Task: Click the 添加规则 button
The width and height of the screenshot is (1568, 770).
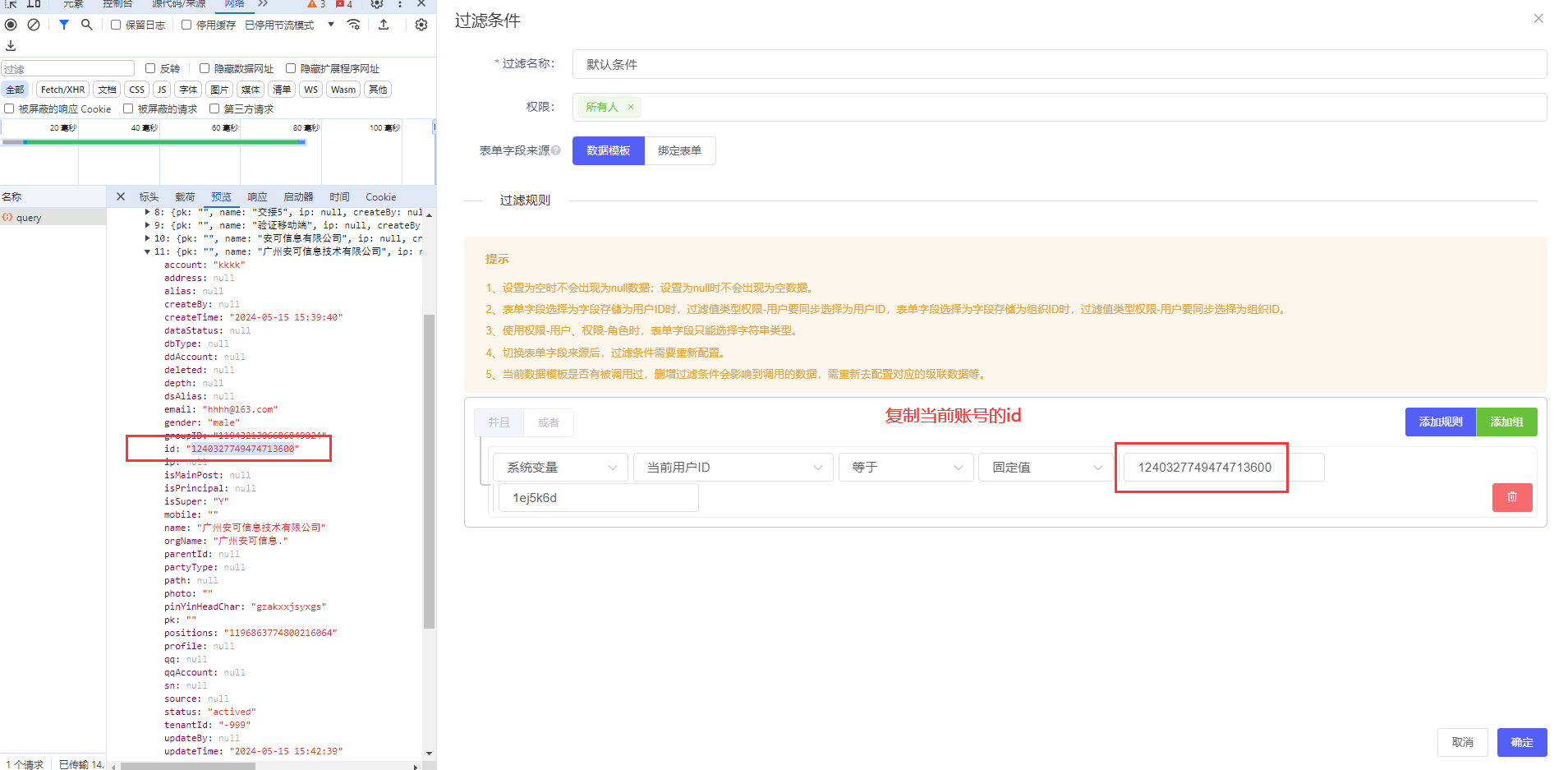Action: coord(1440,422)
